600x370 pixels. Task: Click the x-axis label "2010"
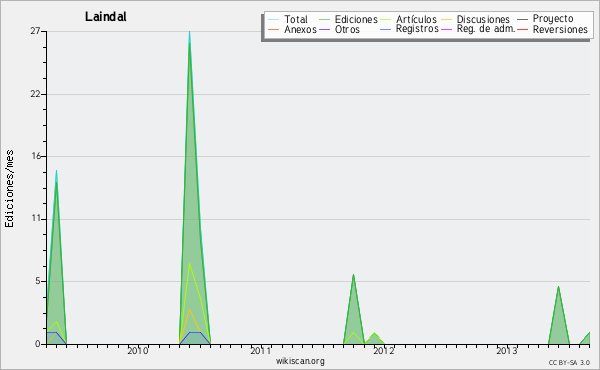click(138, 350)
